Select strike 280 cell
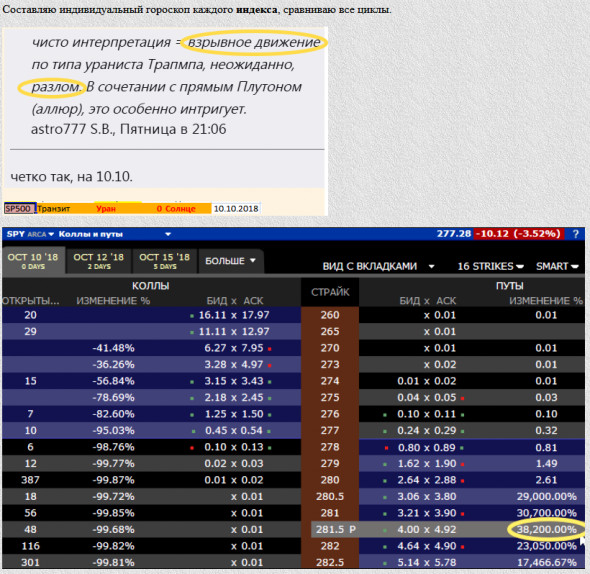The width and height of the screenshot is (590, 574). tap(330, 480)
